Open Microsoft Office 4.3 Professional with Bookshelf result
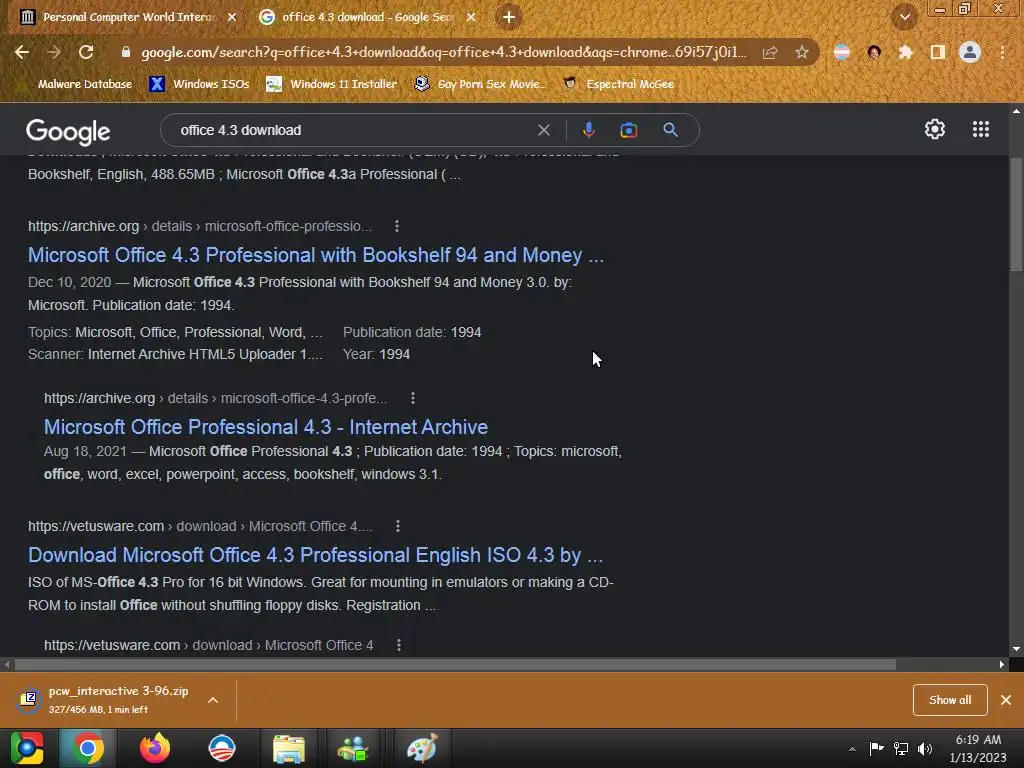The height and width of the screenshot is (768, 1024). coord(315,255)
